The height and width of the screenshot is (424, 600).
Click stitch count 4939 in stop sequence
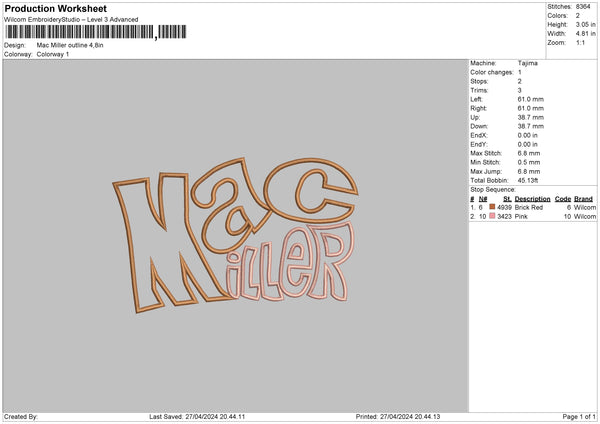click(x=504, y=207)
